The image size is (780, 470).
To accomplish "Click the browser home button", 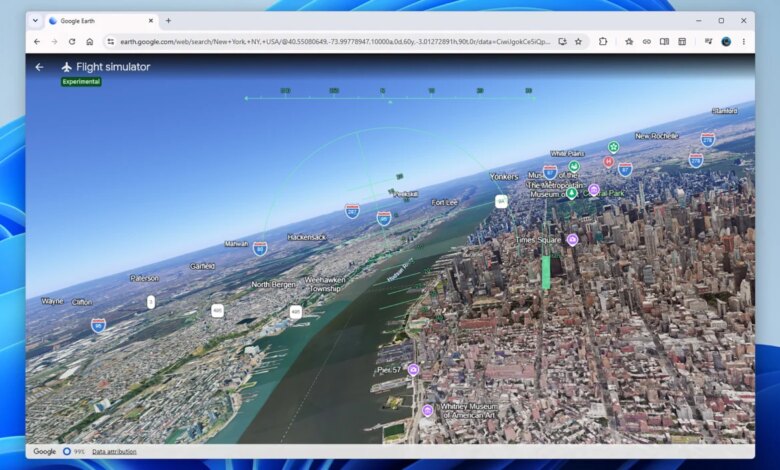I will pos(90,42).
